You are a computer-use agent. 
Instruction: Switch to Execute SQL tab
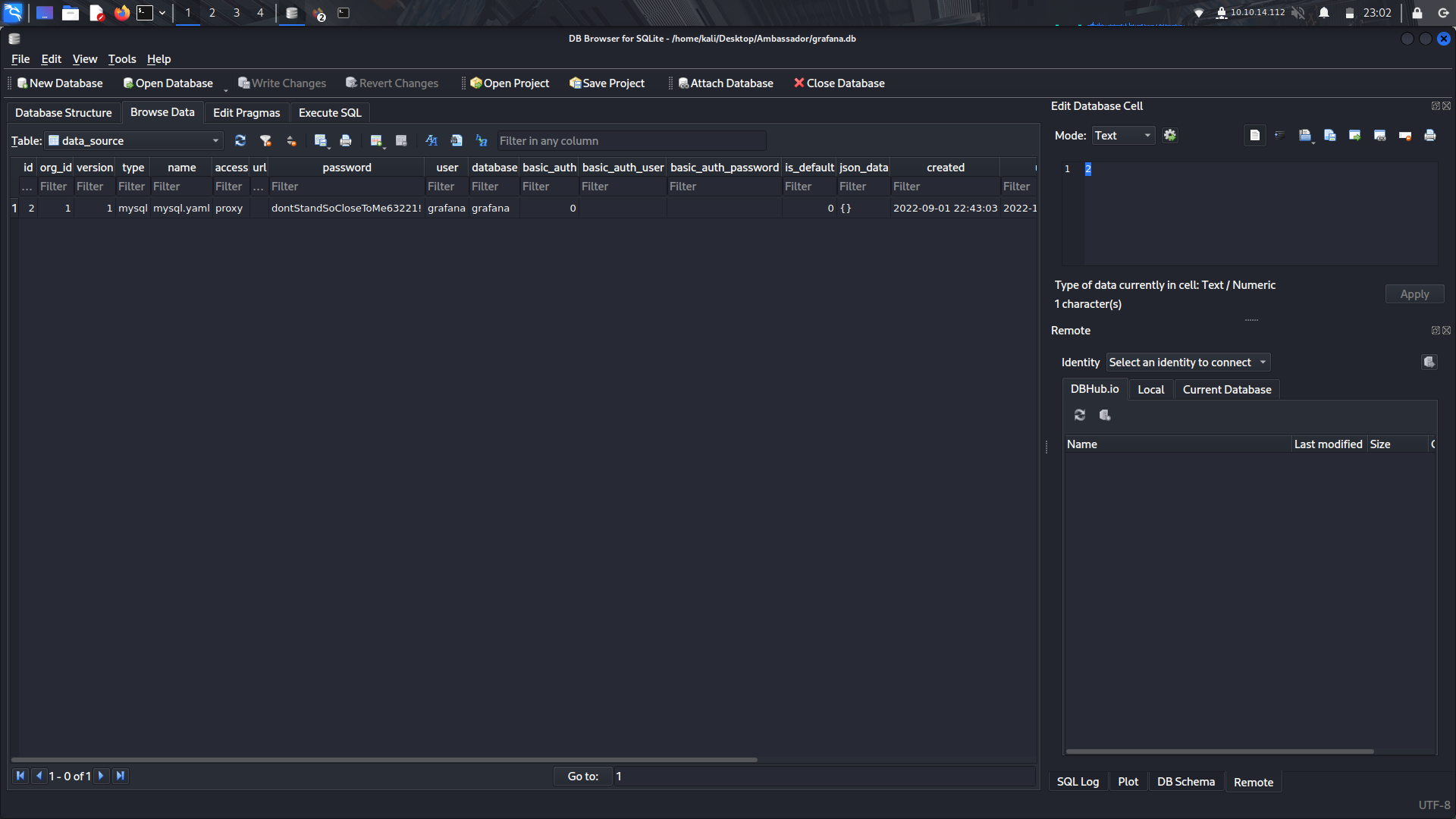[x=330, y=112]
